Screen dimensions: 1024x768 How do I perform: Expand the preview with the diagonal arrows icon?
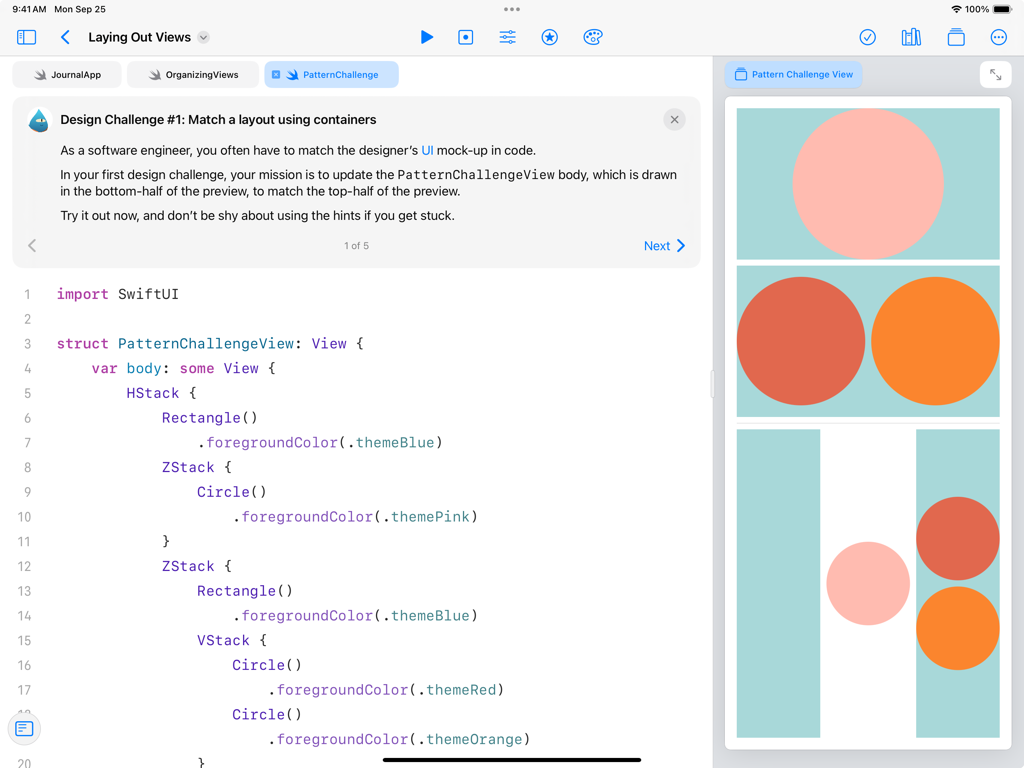click(995, 74)
